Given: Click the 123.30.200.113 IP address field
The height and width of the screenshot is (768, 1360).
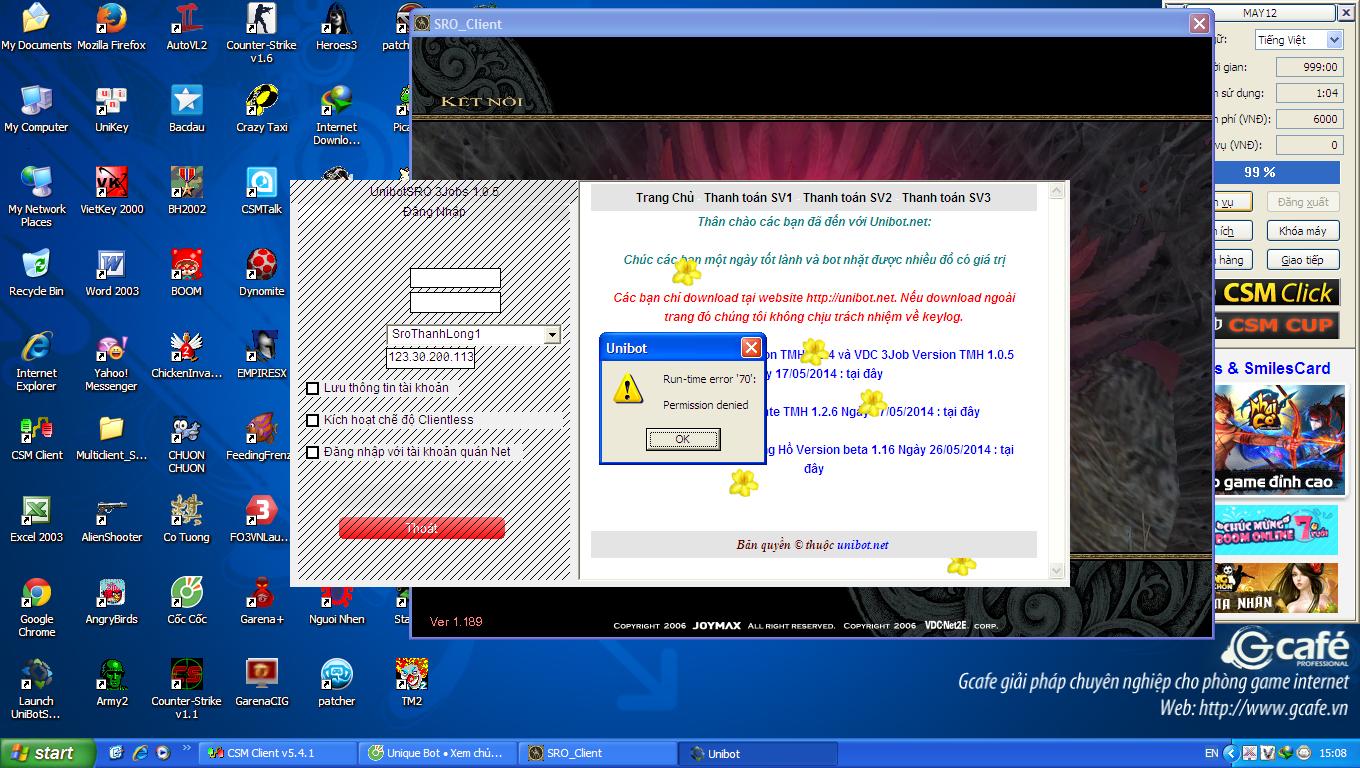Looking at the screenshot, I should [x=431, y=357].
